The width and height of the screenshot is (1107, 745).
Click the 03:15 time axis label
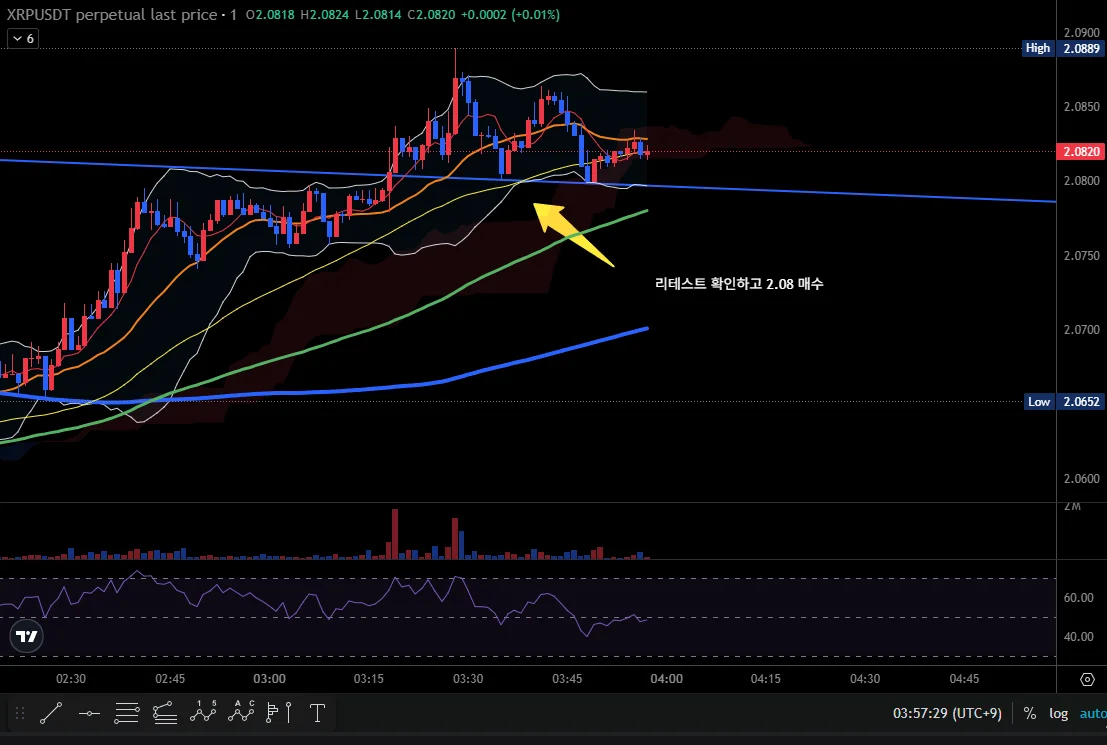(x=369, y=679)
